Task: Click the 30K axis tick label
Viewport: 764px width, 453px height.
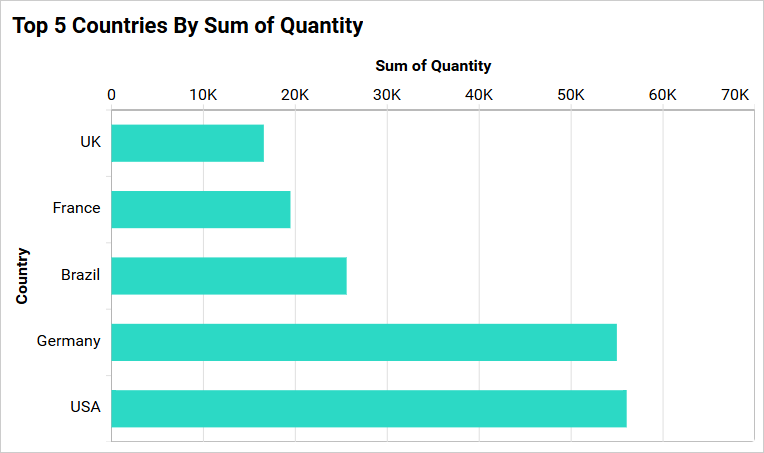Action: point(387,94)
